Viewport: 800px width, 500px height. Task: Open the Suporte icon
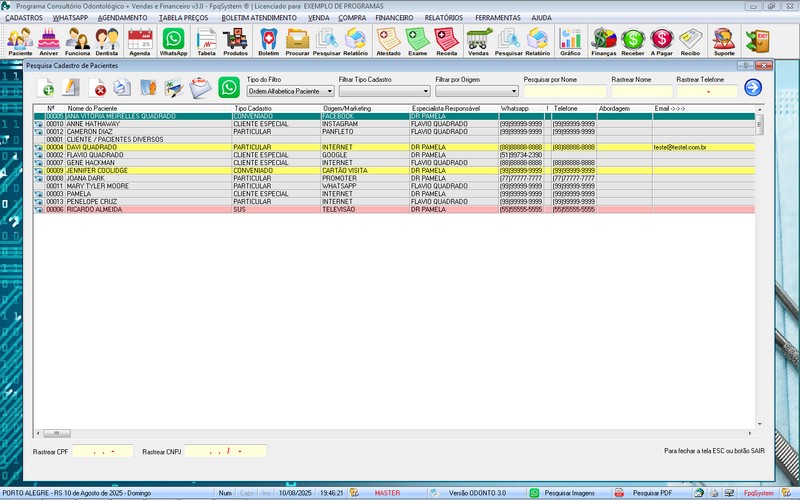tap(724, 41)
